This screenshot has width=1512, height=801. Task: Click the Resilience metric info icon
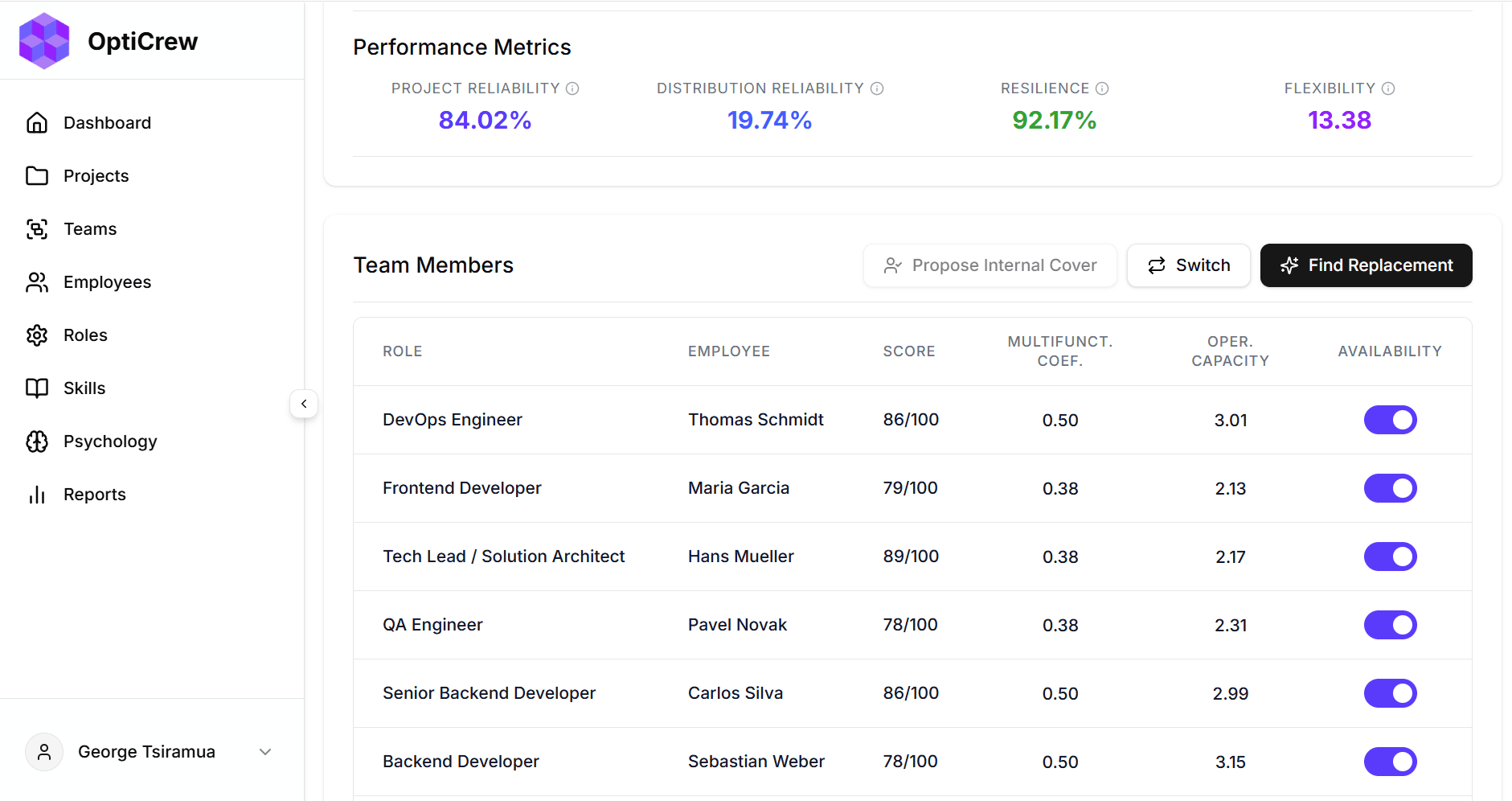tap(1102, 88)
